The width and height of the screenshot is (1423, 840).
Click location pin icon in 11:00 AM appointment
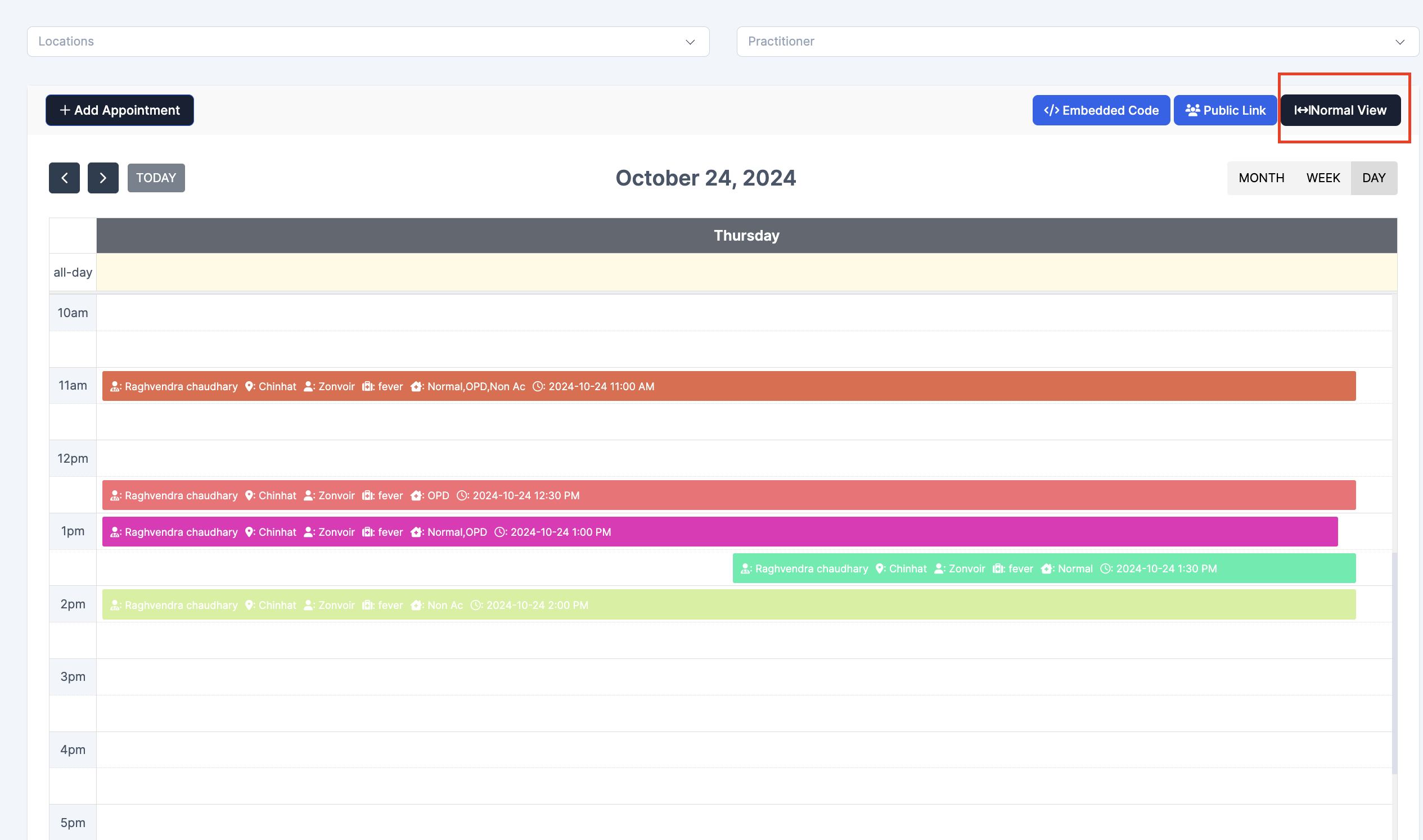(x=249, y=387)
